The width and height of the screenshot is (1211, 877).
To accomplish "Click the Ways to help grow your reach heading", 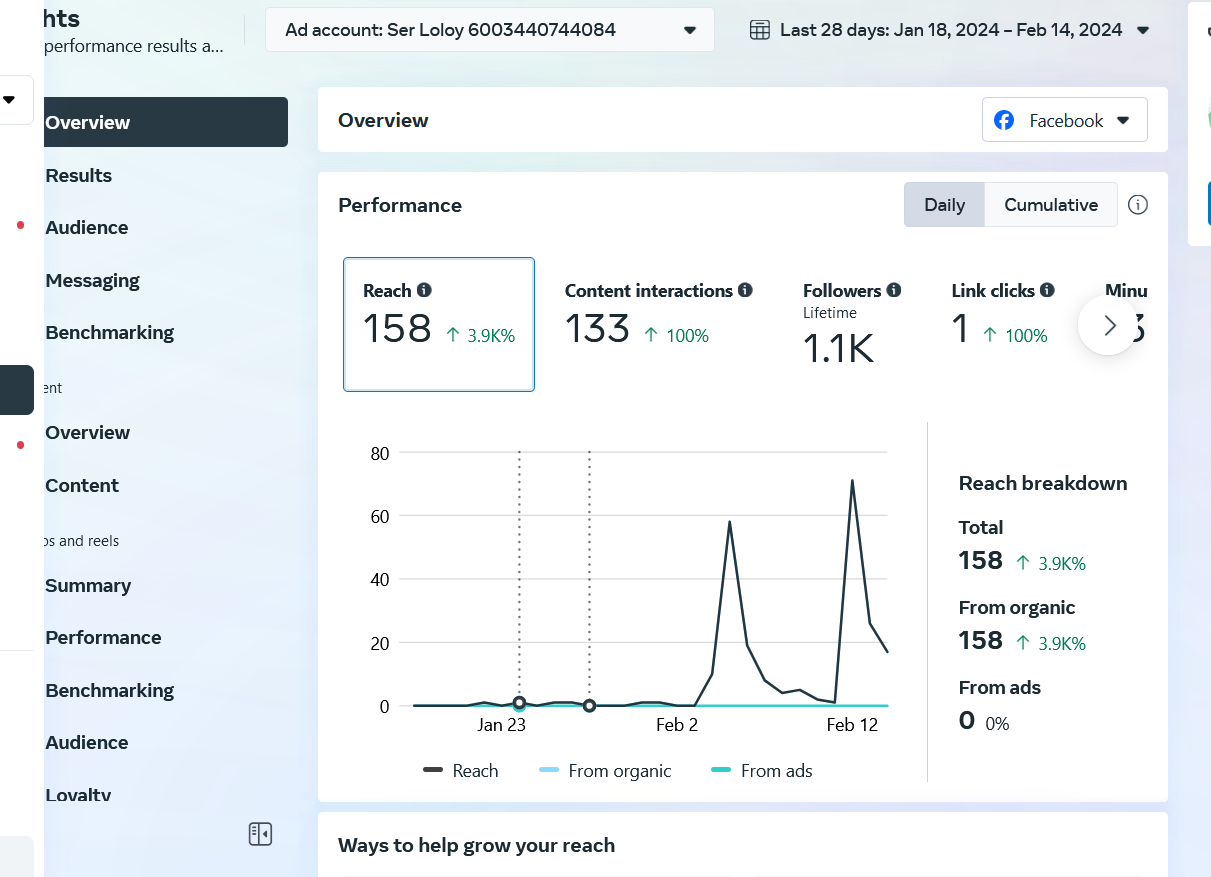I will click(476, 845).
